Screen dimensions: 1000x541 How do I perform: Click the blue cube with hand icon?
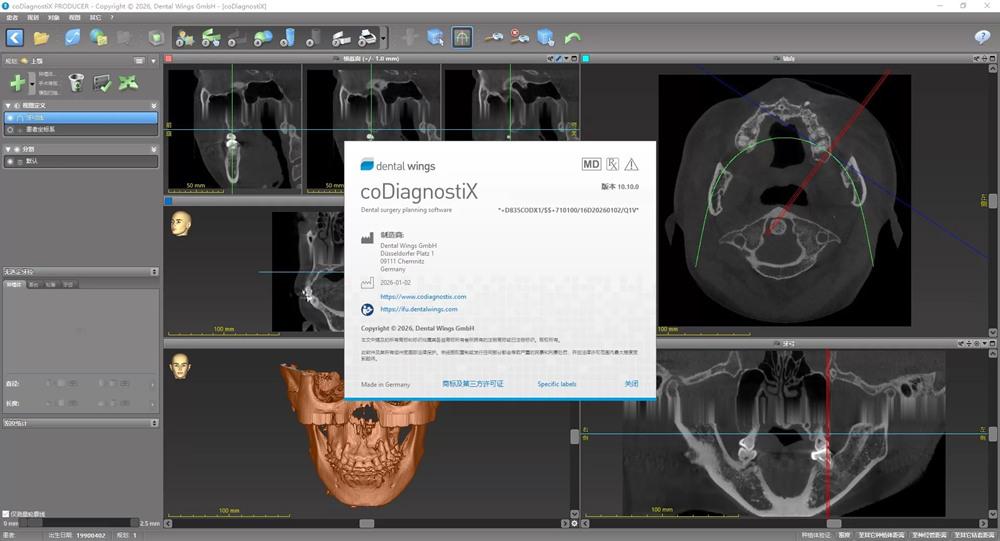(x=545, y=38)
